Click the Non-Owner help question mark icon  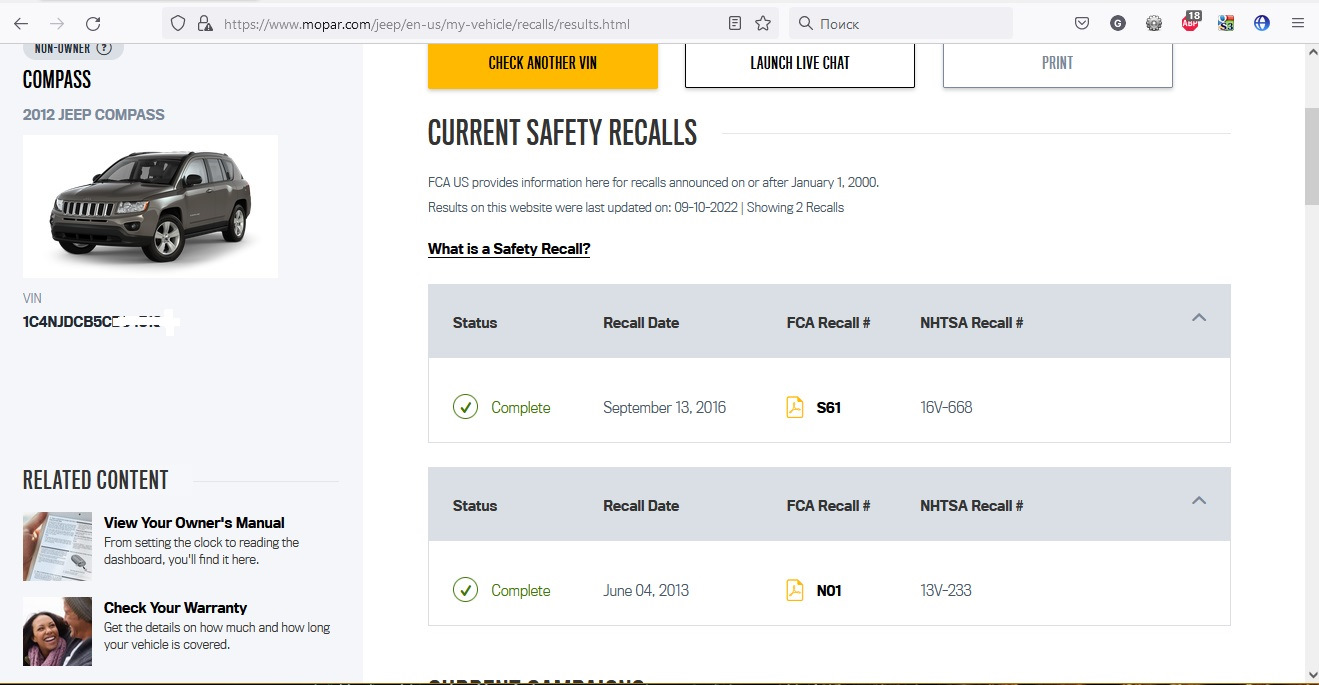(103, 48)
